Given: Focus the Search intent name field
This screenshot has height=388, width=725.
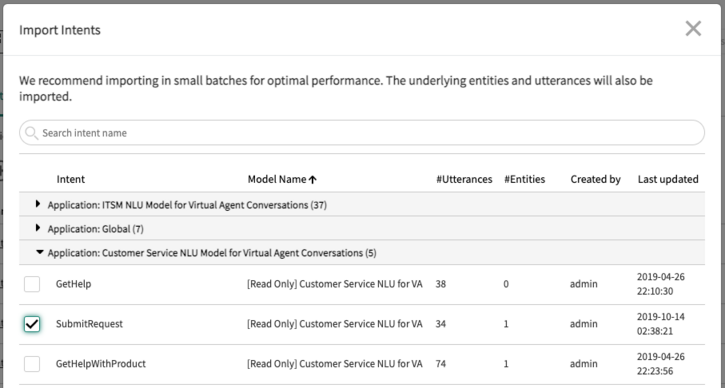Looking at the screenshot, I should 362,133.
